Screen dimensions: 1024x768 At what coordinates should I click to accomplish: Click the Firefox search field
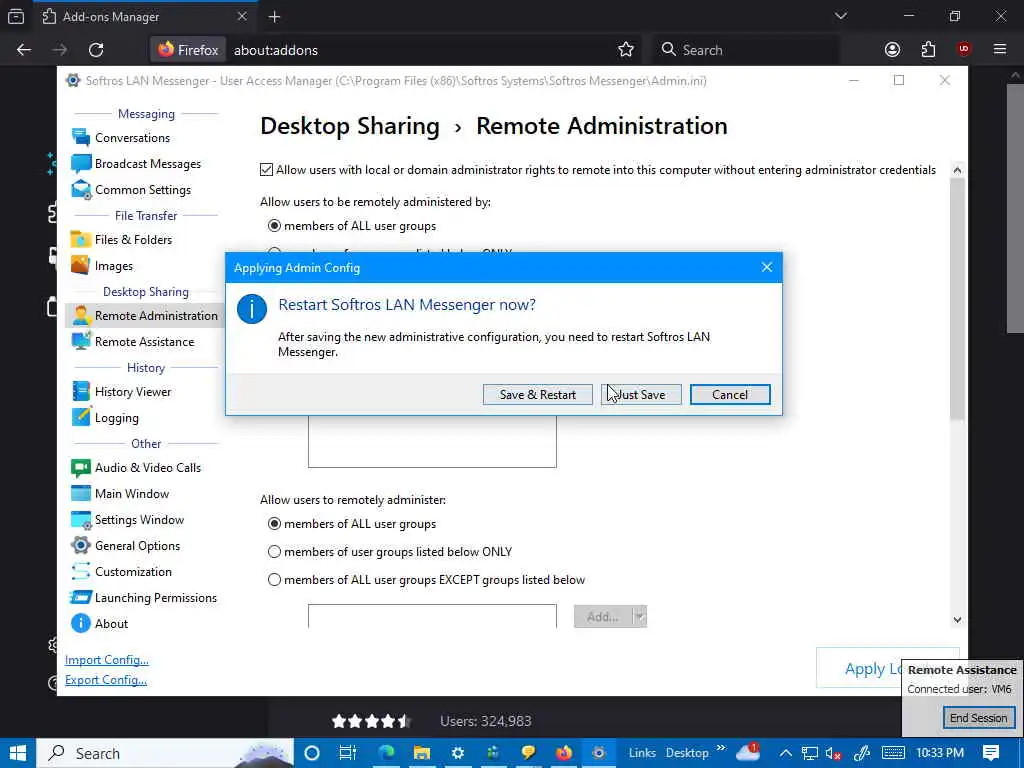tap(745, 50)
